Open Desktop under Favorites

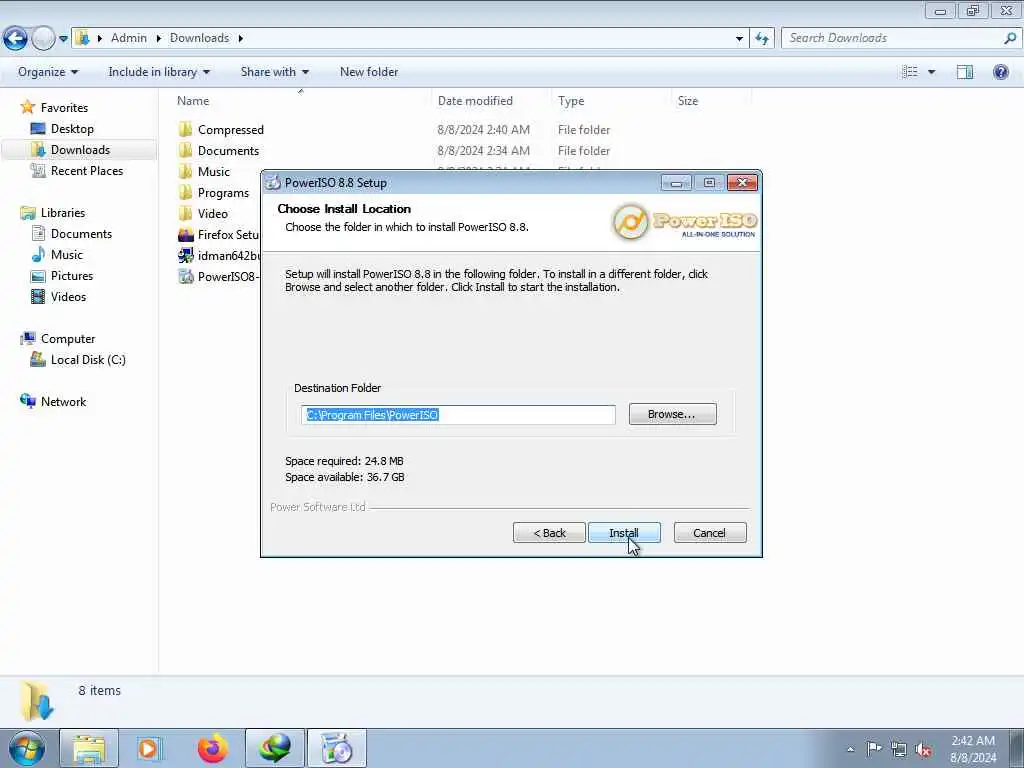(72, 129)
